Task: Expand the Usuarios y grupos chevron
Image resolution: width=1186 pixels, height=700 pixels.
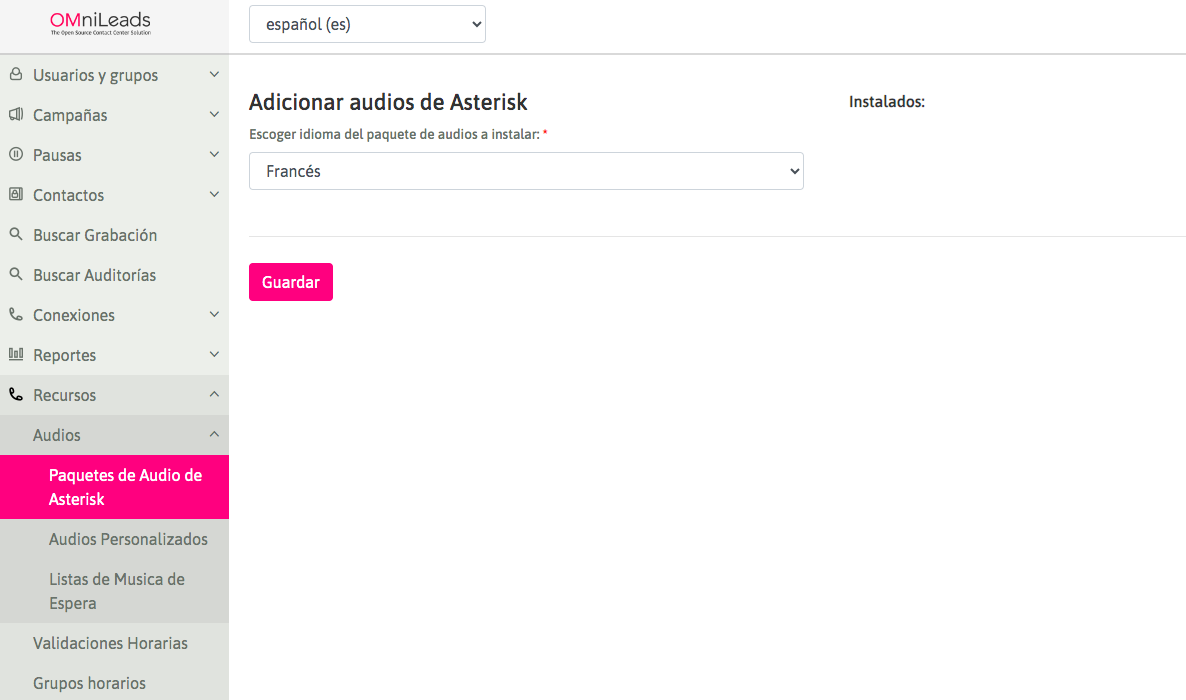Action: 214,75
